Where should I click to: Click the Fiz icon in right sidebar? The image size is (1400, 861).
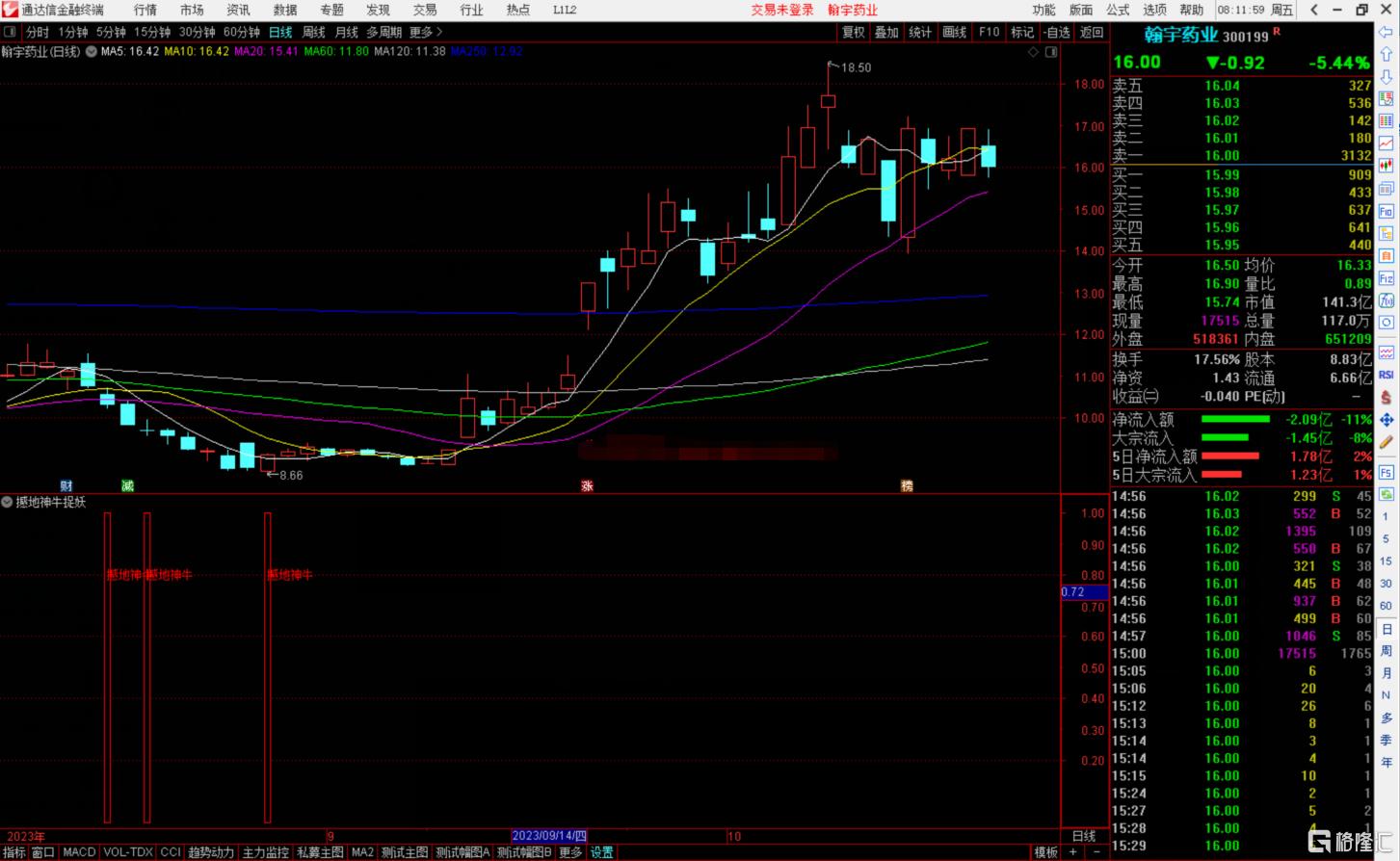[1387, 278]
